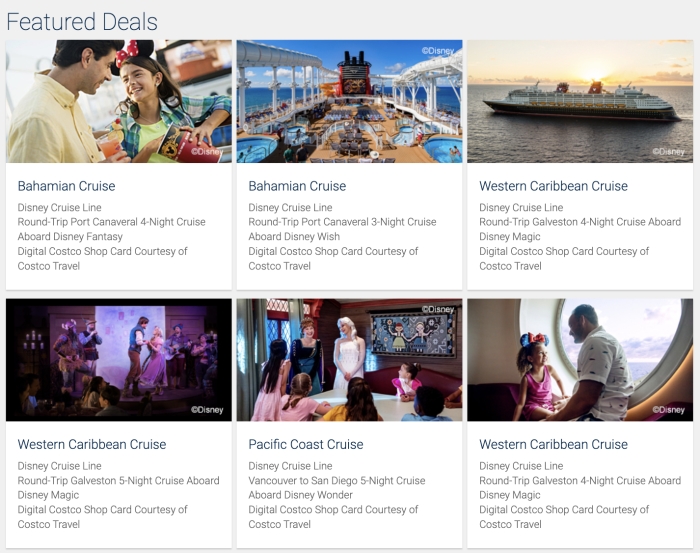This screenshot has height=553, width=700.
Task: Open the Pacific Coast Cruise deal title
Action: (306, 444)
